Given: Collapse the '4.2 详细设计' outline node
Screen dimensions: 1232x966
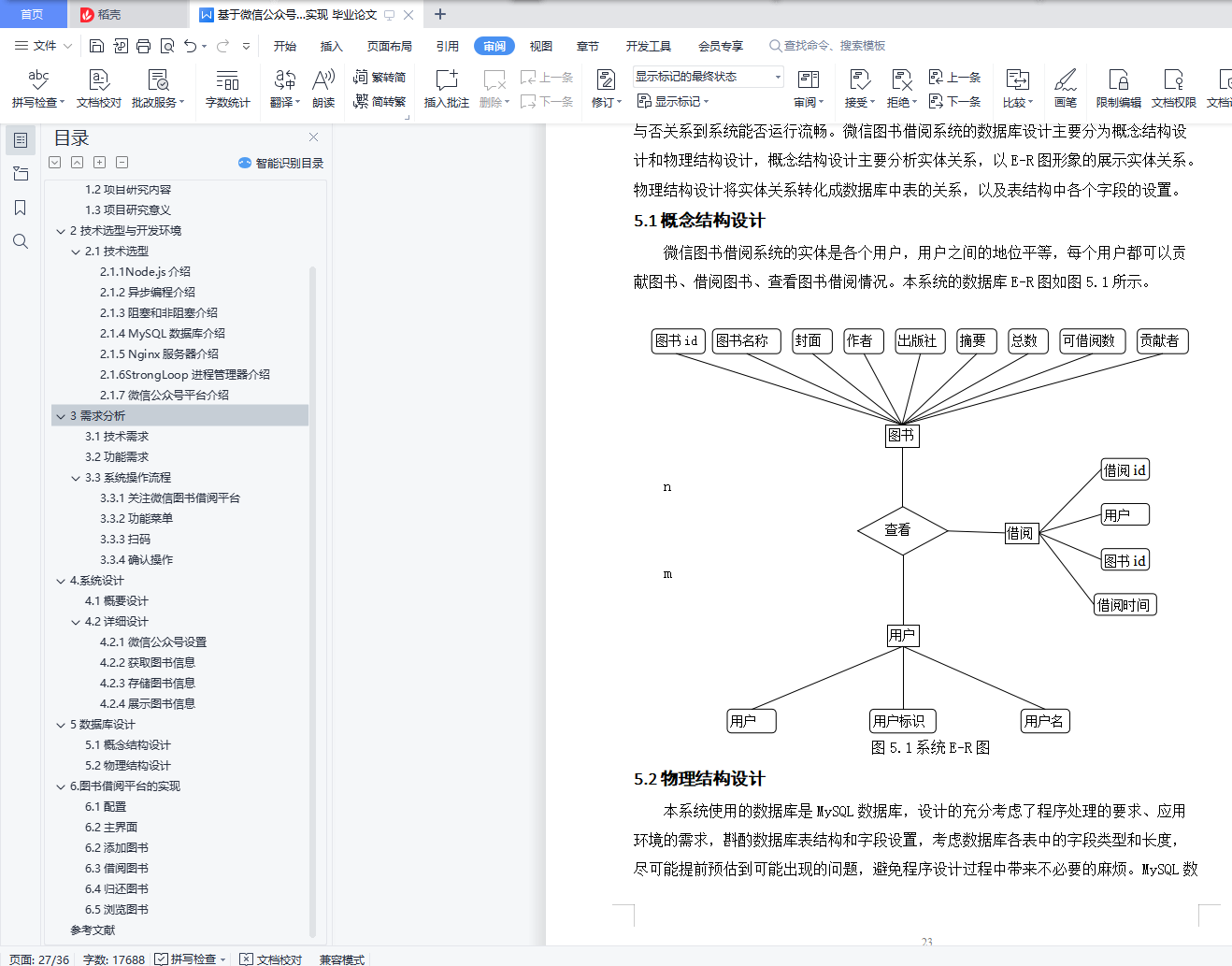Looking at the screenshot, I should tap(76, 622).
